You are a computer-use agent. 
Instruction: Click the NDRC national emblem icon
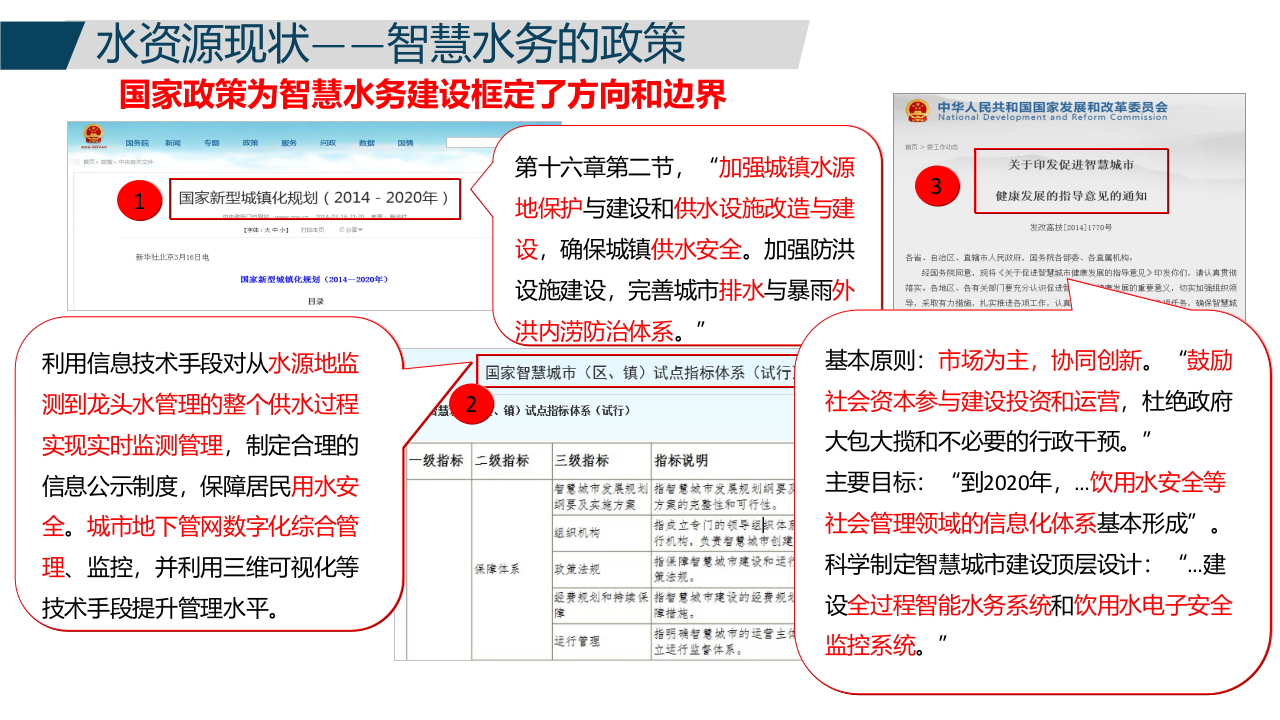[x=917, y=111]
